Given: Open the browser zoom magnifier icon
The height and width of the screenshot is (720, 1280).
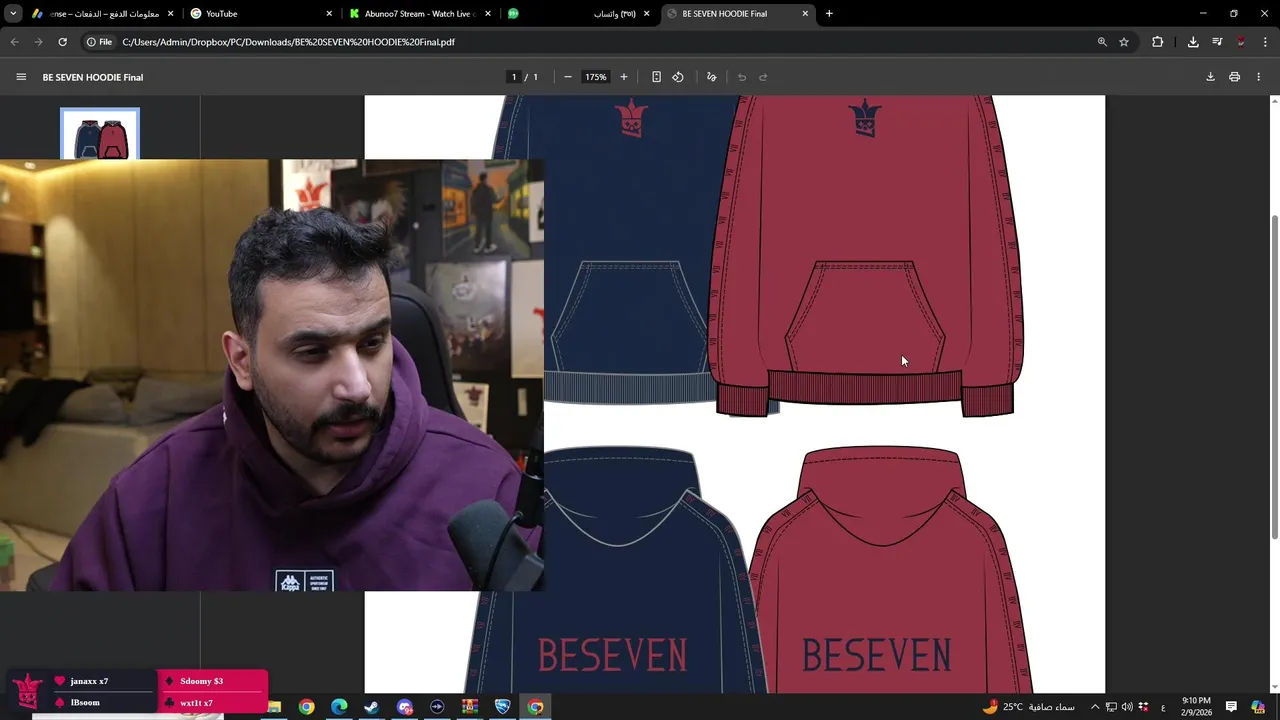Looking at the screenshot, I should pyautogui.click(x=1102, y=42).
